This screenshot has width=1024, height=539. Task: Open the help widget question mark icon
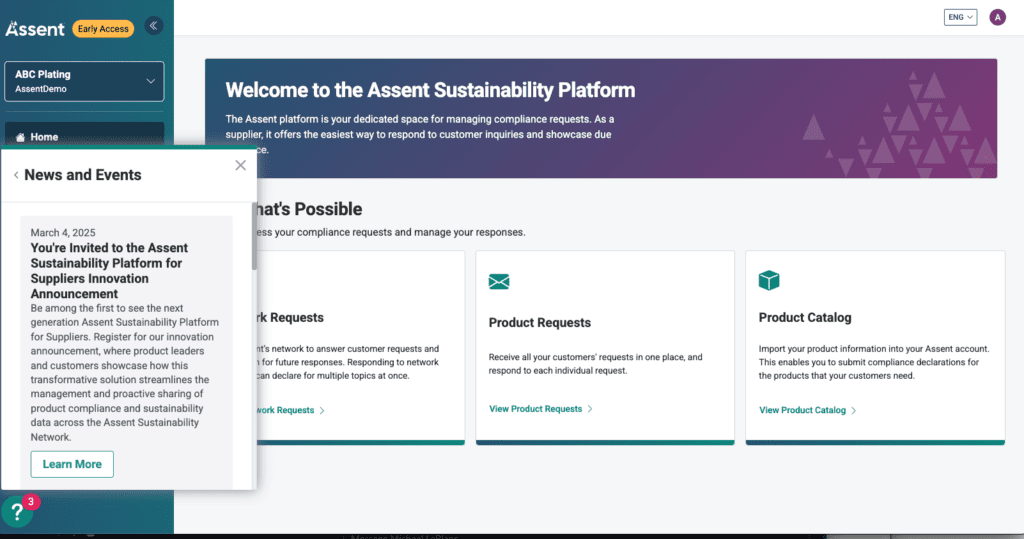pyautogui.click(x=17, y=512)
